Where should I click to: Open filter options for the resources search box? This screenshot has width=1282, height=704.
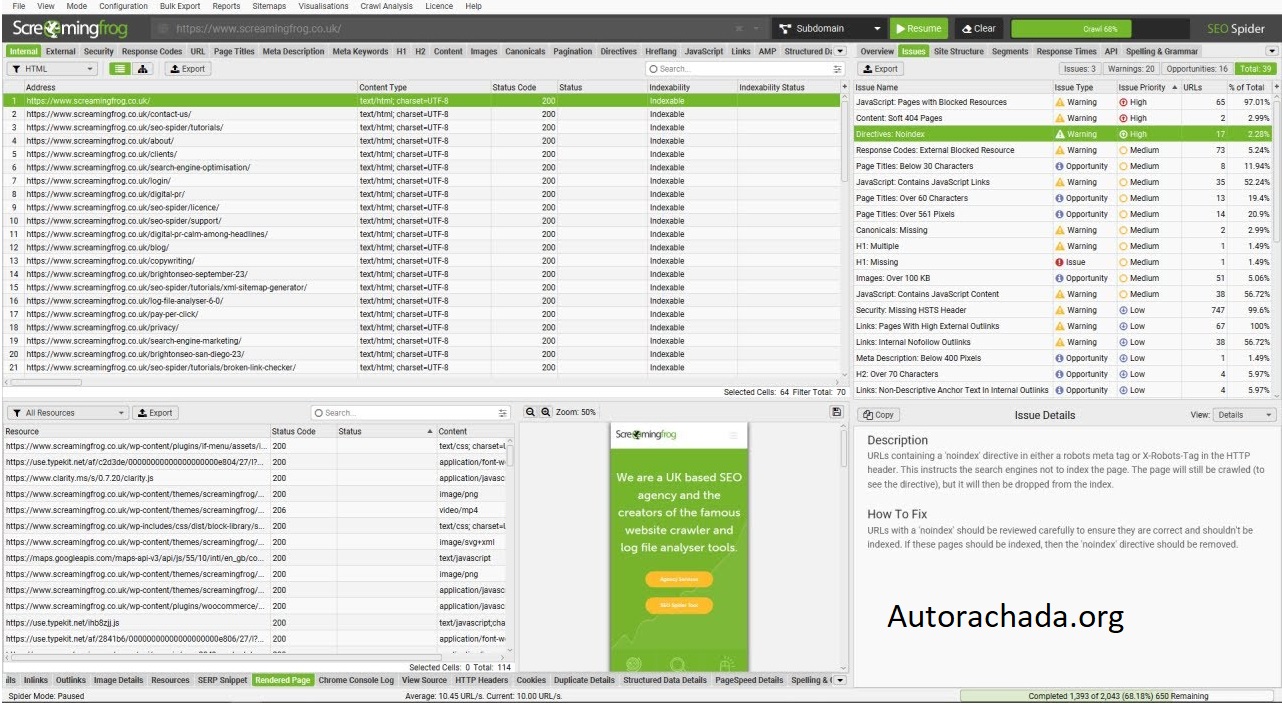click(503, 413)
